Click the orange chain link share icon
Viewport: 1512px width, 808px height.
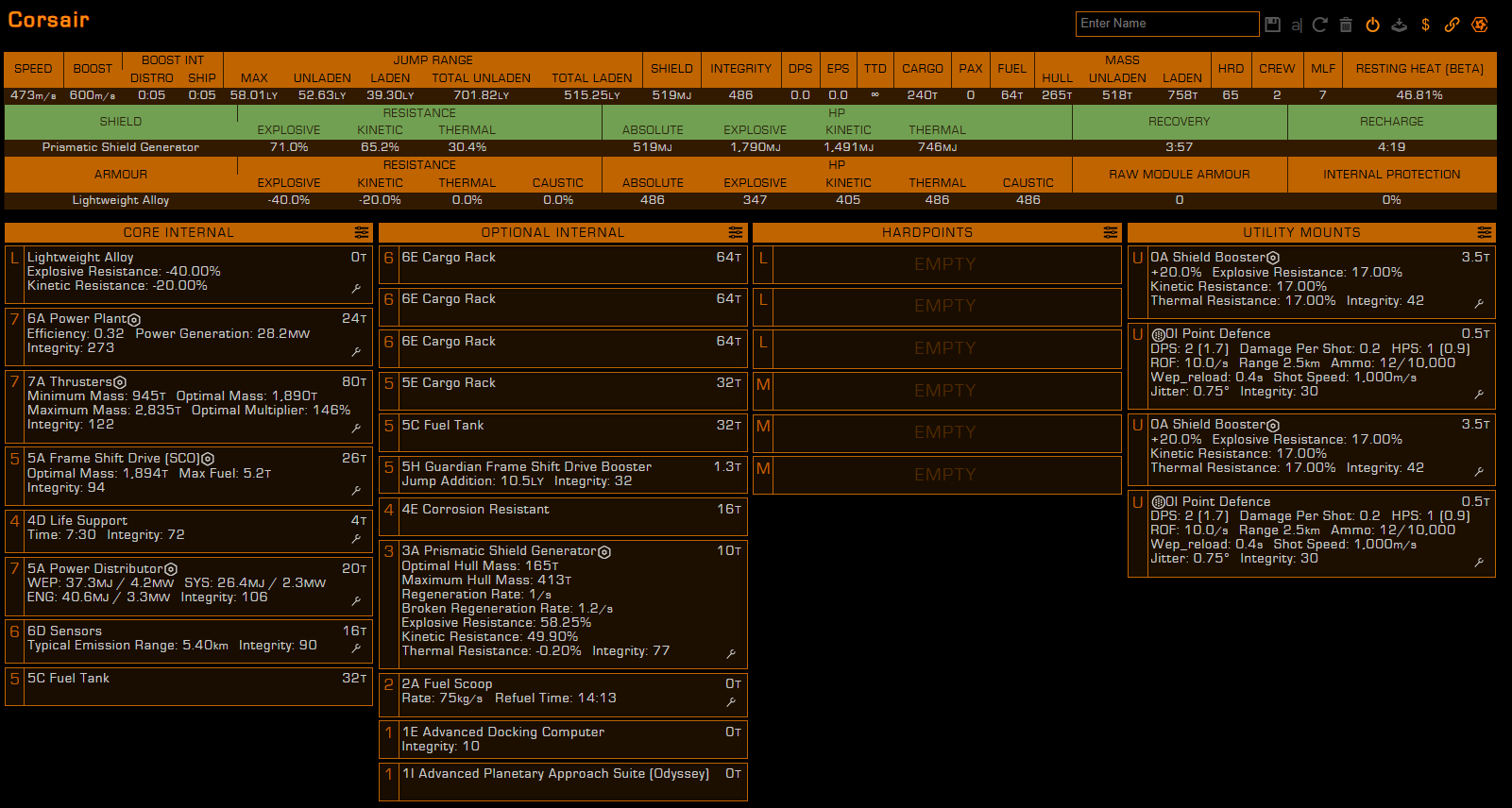point(1452,25)
